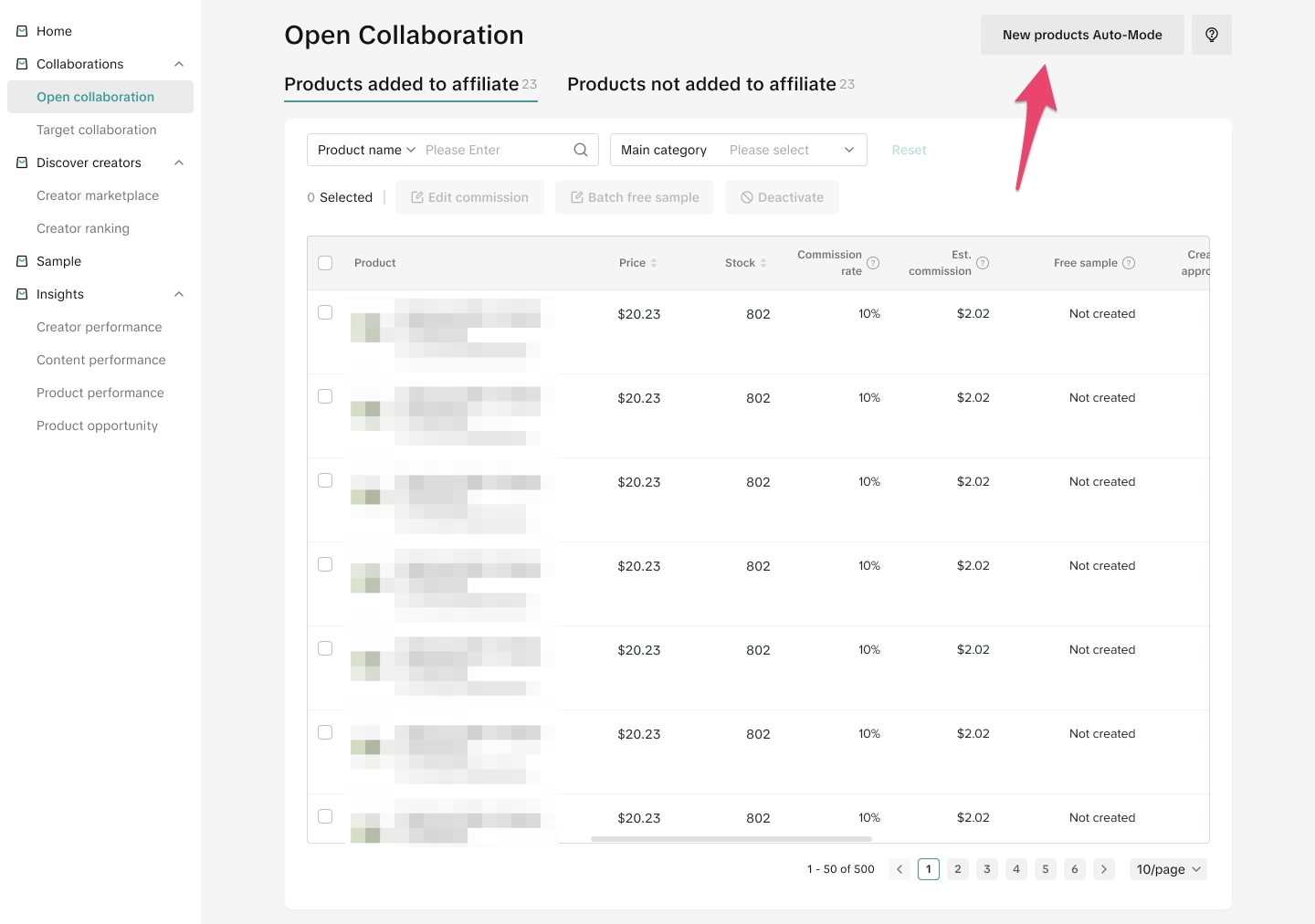Click the Commission rate info icon
This screenshot has height=924, width=1315.
873,263
